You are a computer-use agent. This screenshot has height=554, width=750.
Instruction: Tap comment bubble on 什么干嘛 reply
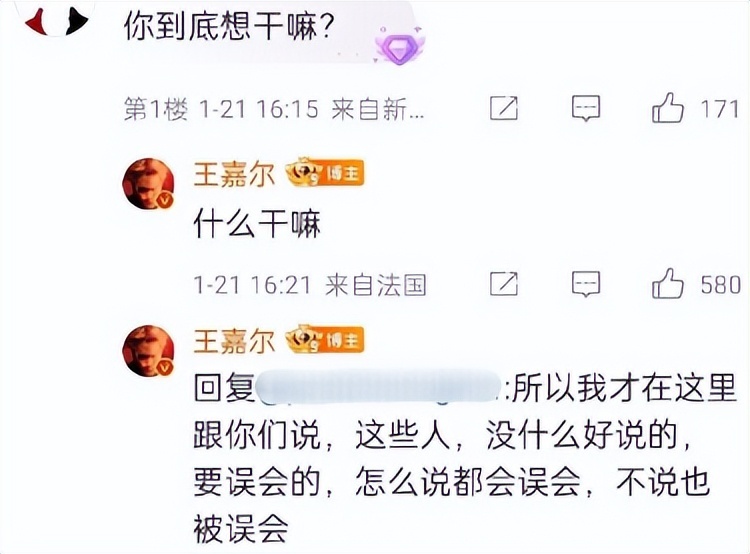click(x=586, y=284)
